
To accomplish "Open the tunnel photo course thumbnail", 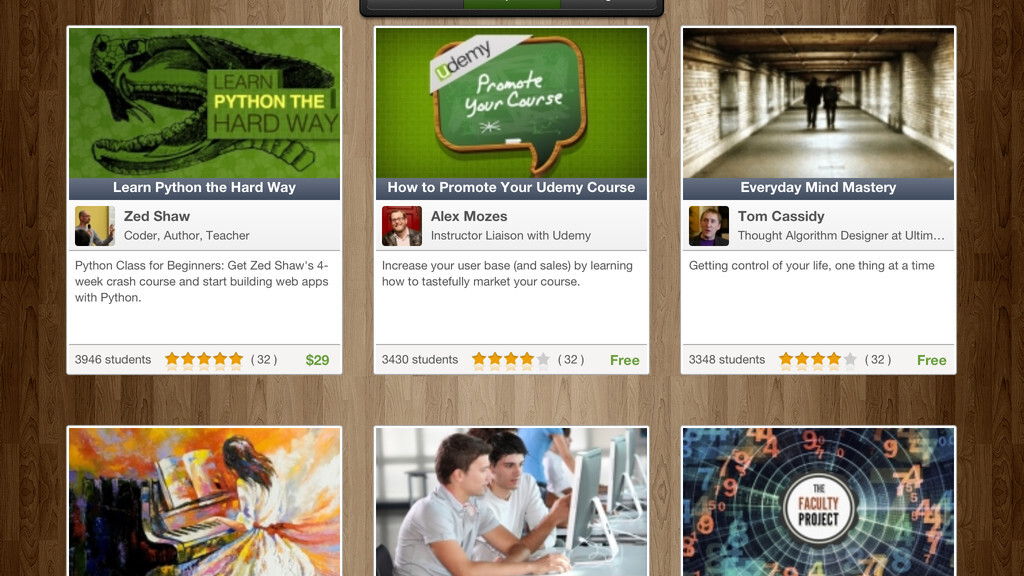I will click(818, 103).
